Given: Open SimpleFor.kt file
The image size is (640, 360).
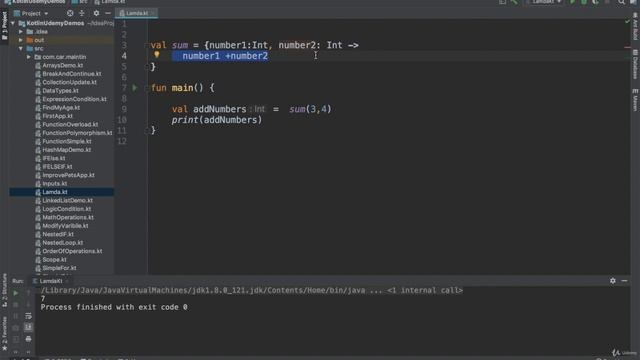Looking at the screenshot, I should point(59,268).
